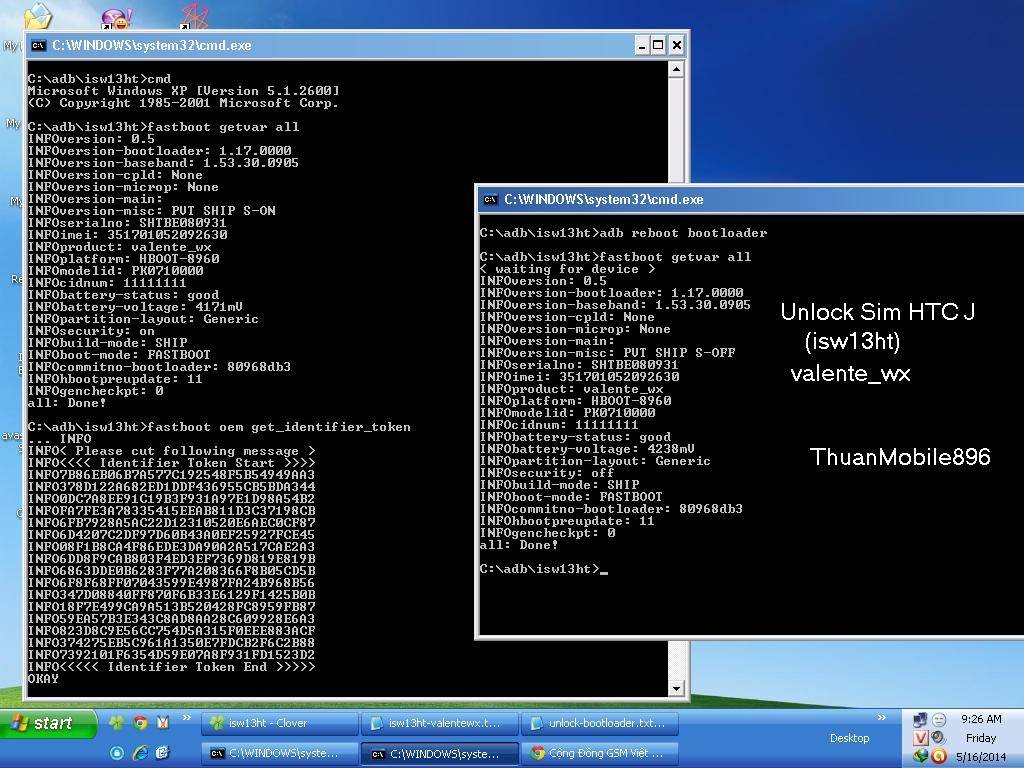Close the back cmd.exe window
The image size is (1024, 768).
coord(677,45)
